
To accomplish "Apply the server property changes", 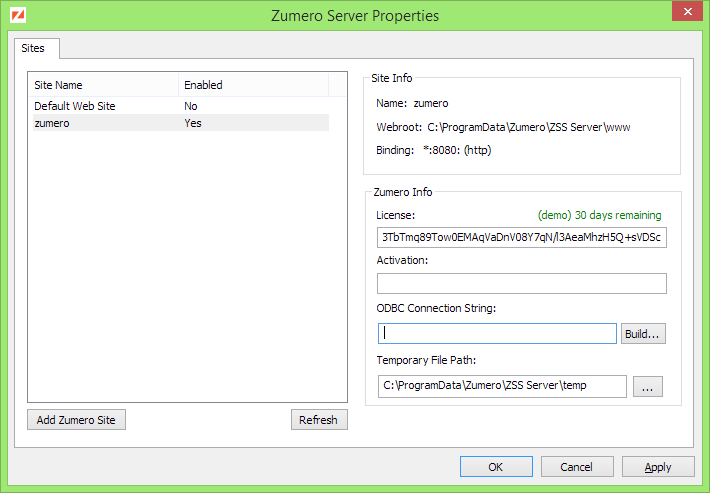I will click(x=658, y=467).
